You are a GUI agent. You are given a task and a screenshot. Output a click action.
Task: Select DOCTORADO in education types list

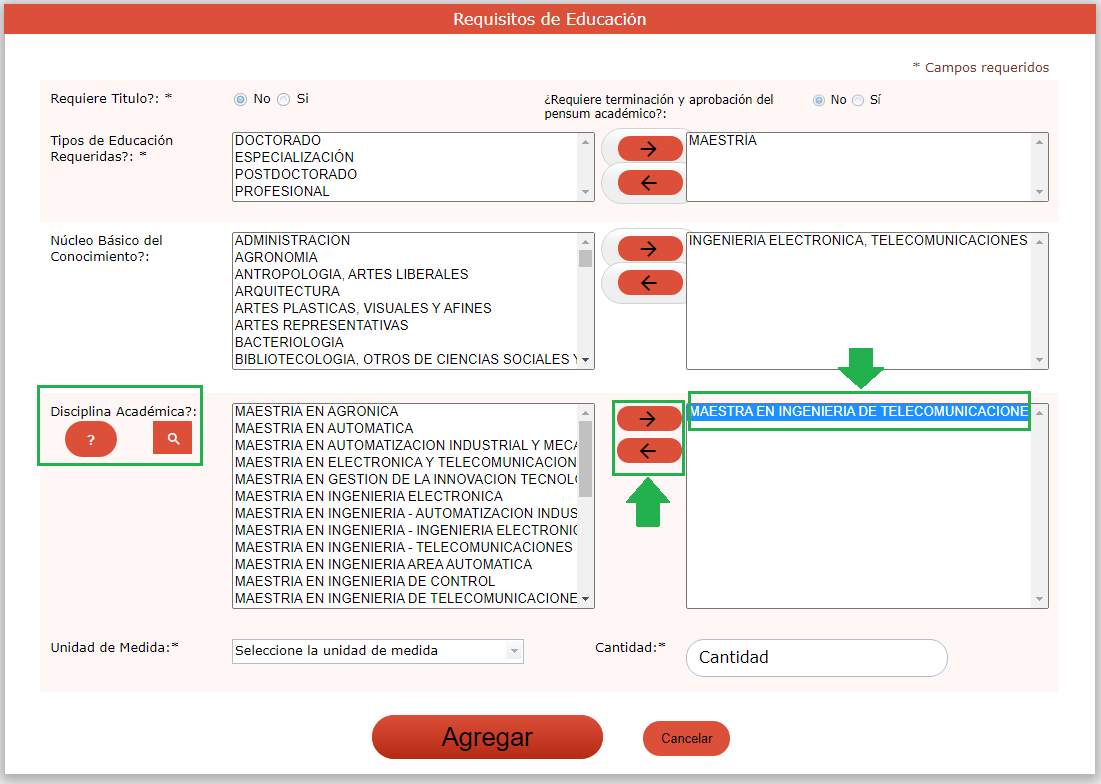[278, 141]
